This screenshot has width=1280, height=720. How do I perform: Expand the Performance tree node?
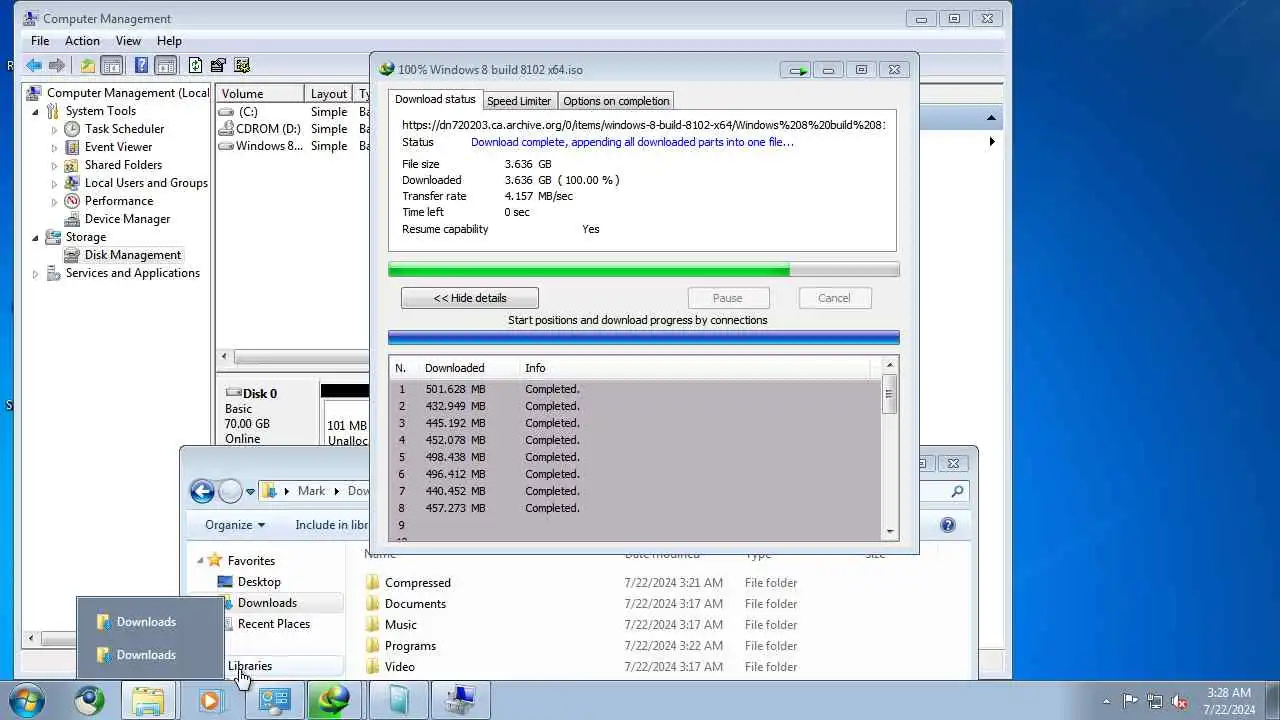pos(54,201)
